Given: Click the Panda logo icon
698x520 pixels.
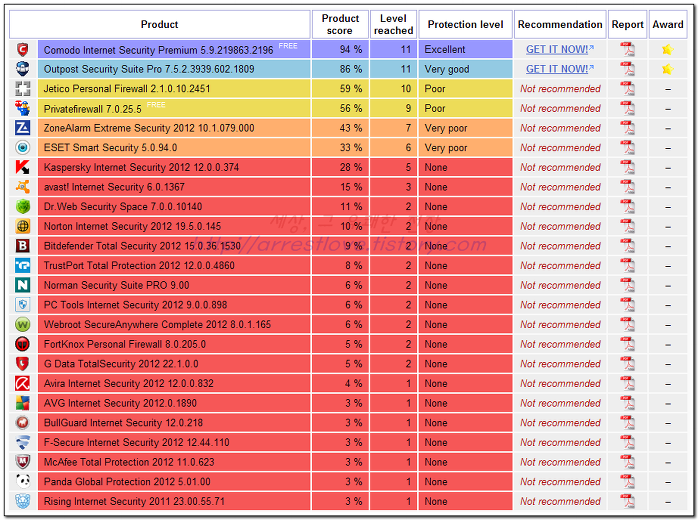Looking at the screenshot, I should point(23,482).
